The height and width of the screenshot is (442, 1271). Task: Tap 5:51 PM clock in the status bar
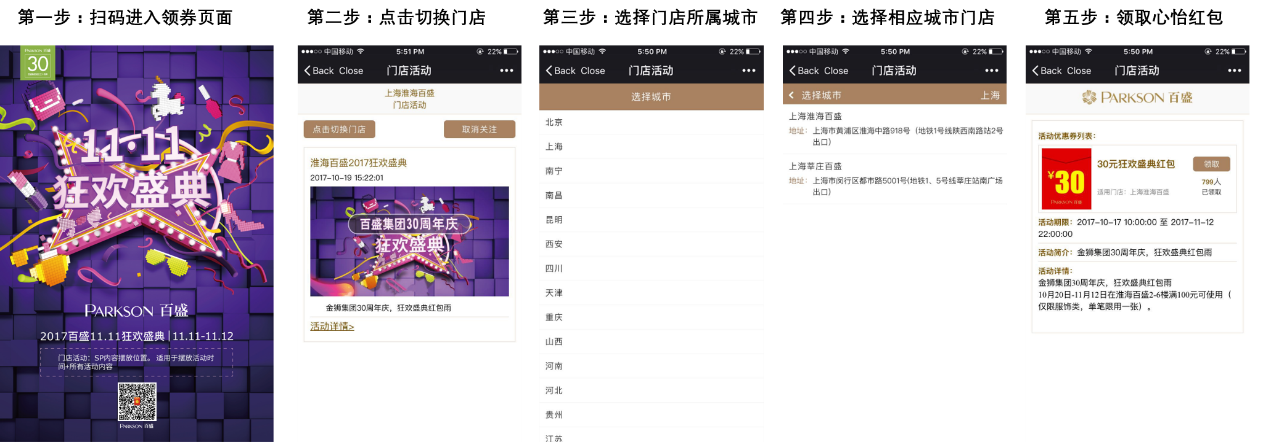coord(410,51)
